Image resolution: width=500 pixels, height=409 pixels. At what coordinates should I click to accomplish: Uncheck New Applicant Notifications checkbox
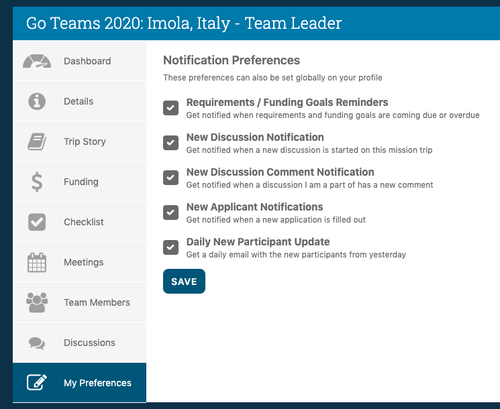(x=171, y=213)
